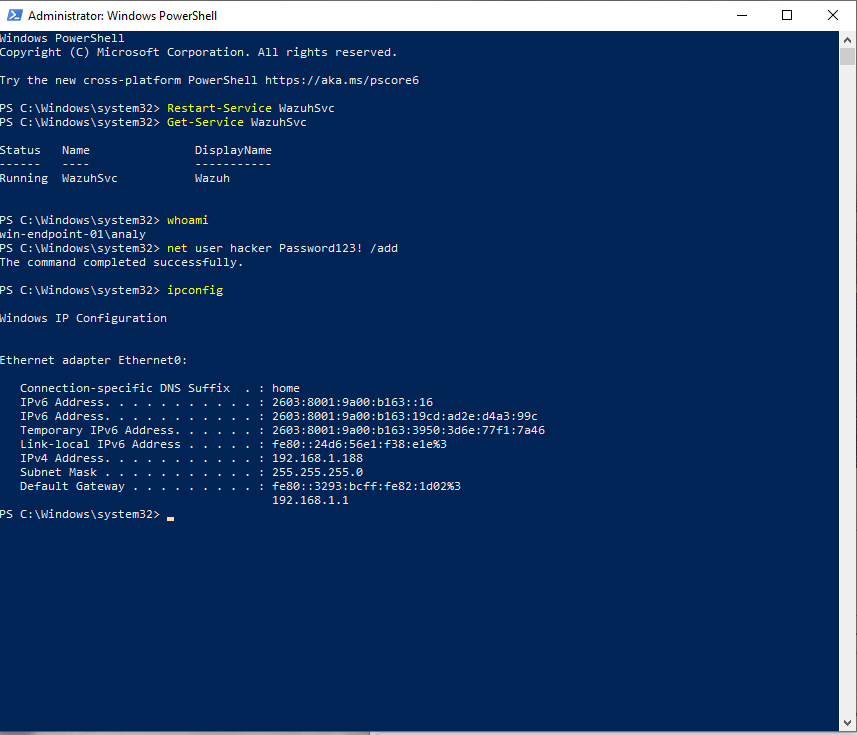Click link-local address fe80::24d6:56e1:f38:e1e%3
The height and width of the screenshot is (735, 857).
pyautogui.click(x=360, y=444)
